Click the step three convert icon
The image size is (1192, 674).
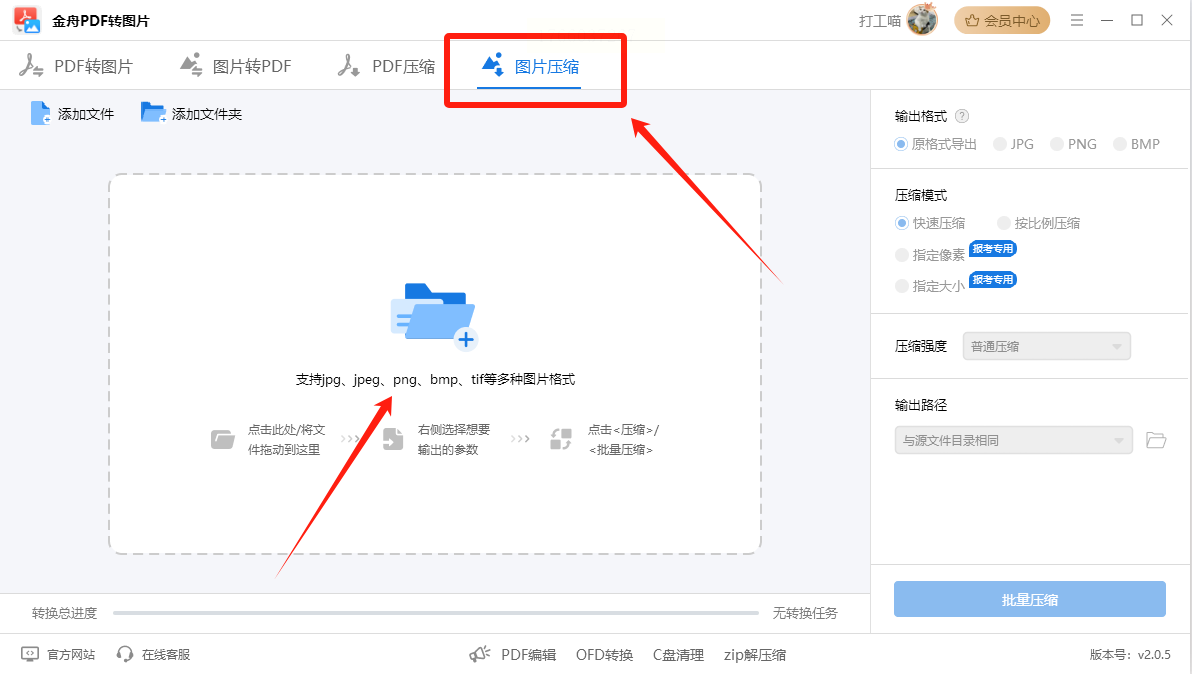point(561,439)
